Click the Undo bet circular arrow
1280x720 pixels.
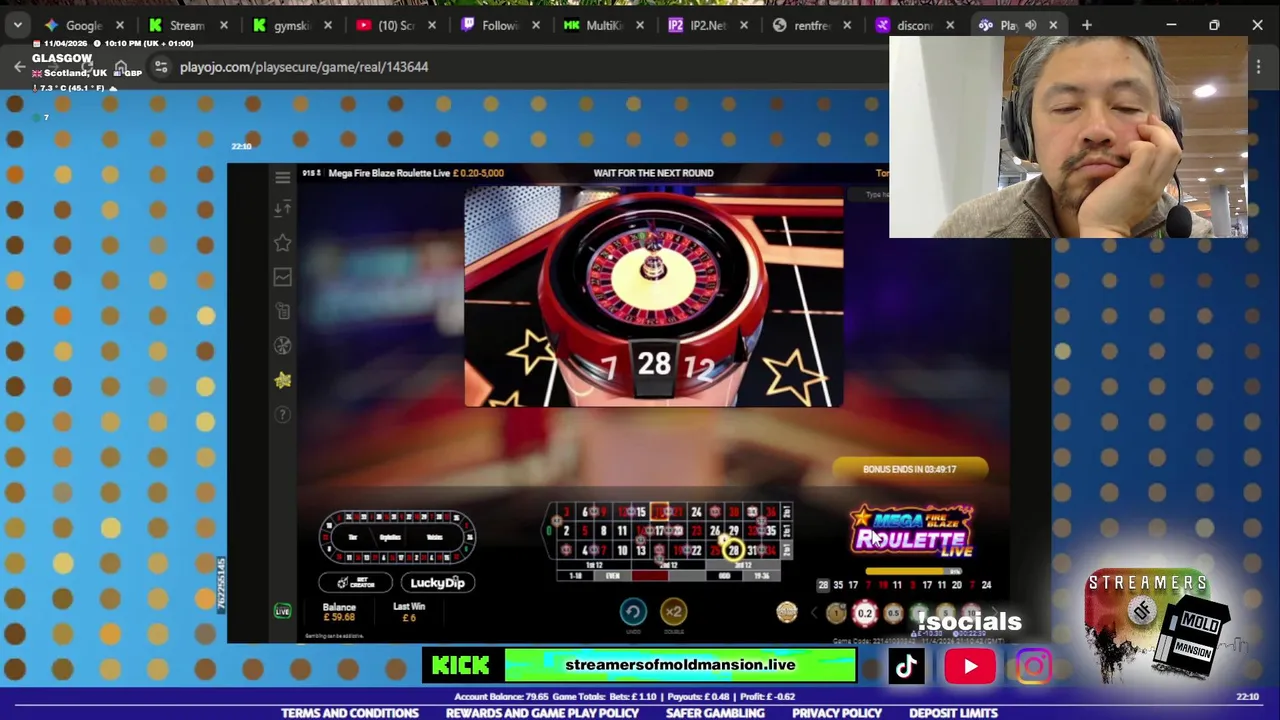pos(632,611)
